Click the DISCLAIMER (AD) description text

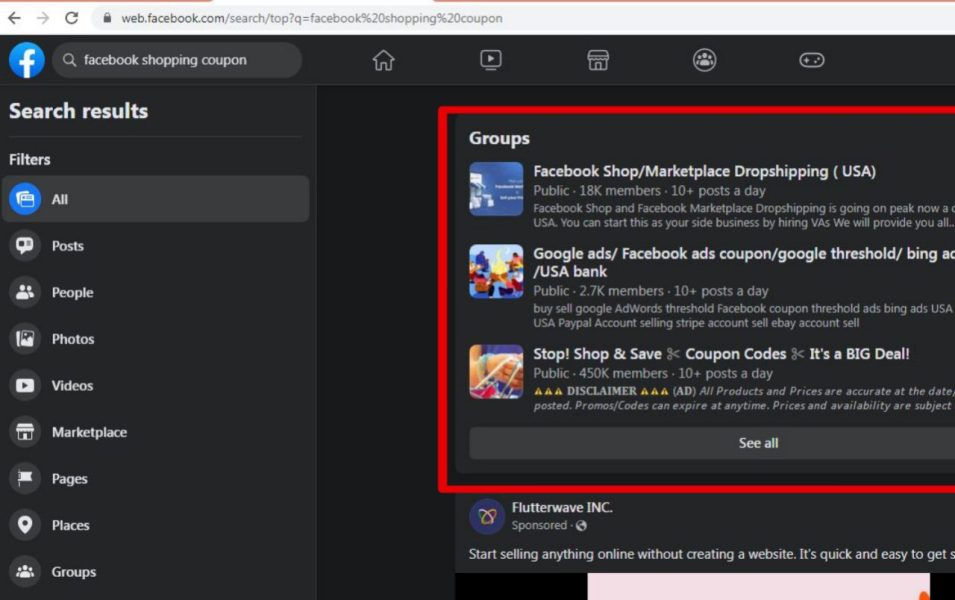click(x=744, y=398)
